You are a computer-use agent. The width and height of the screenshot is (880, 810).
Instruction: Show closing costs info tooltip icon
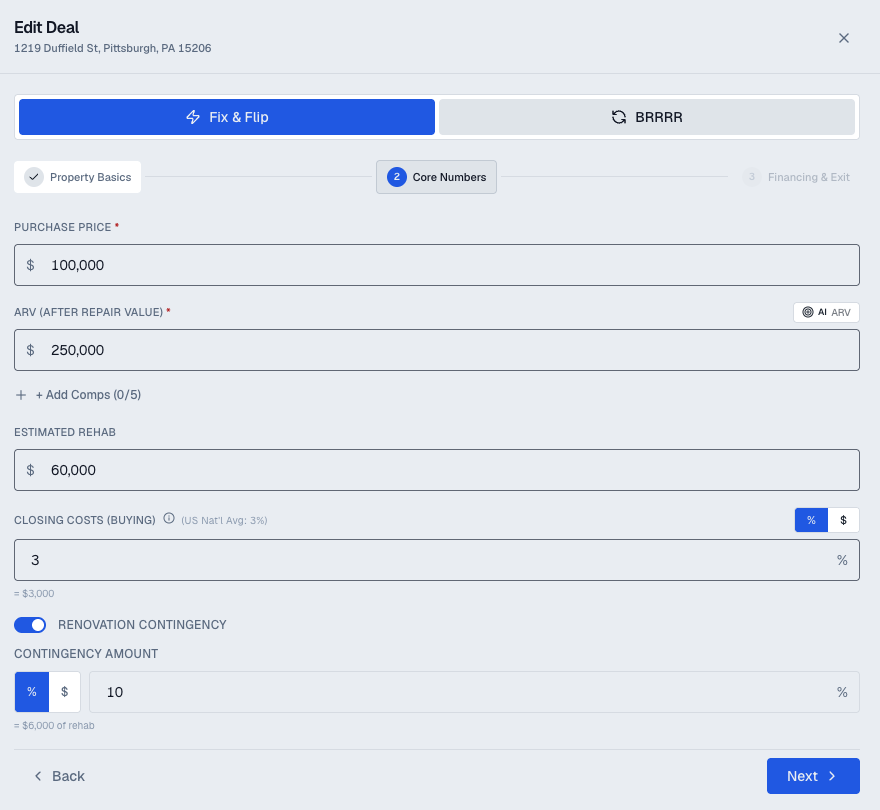168,519
